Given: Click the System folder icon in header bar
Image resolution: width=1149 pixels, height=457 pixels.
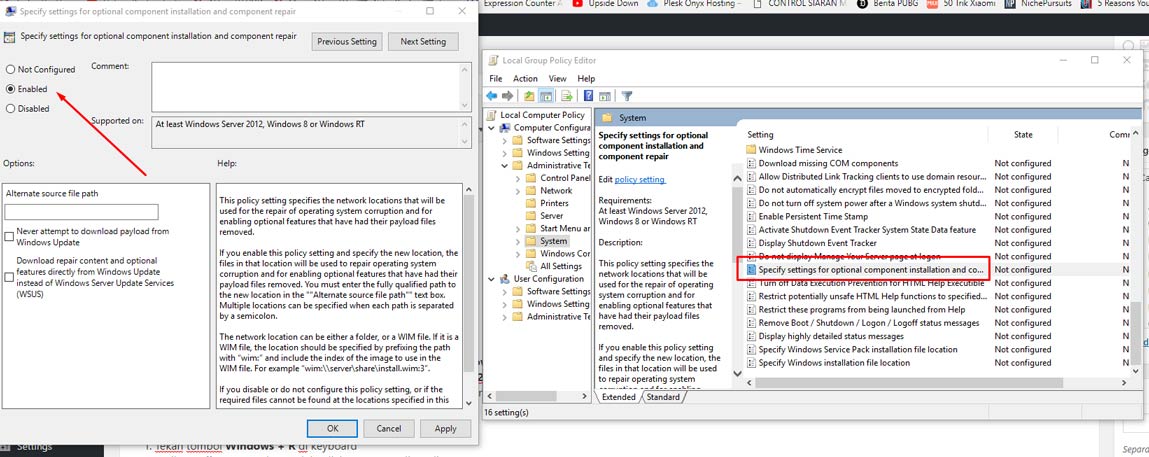Looking at the screenshot, I should tap(606, 117).
